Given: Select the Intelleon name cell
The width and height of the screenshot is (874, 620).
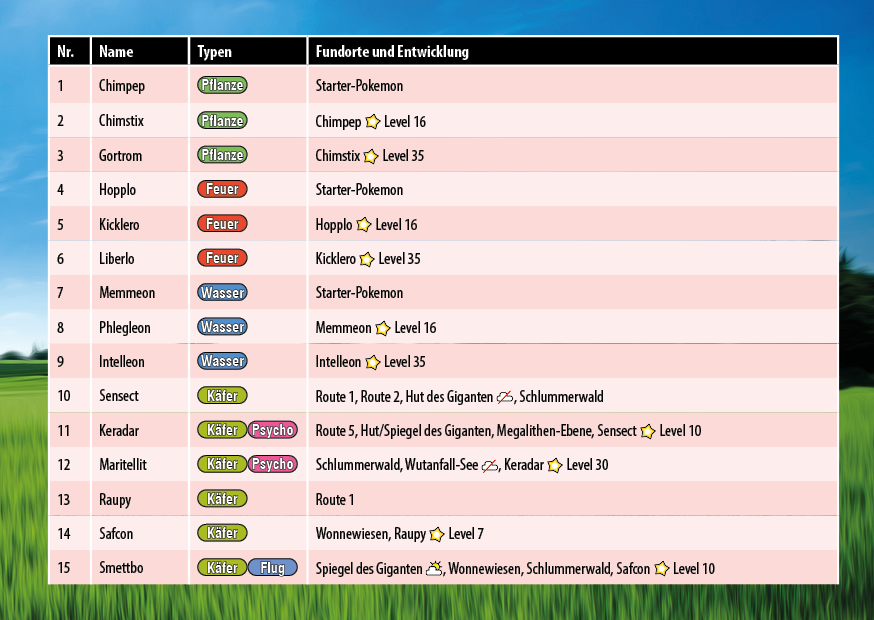Looking at the screenshot, I should [x=122, y=362].
